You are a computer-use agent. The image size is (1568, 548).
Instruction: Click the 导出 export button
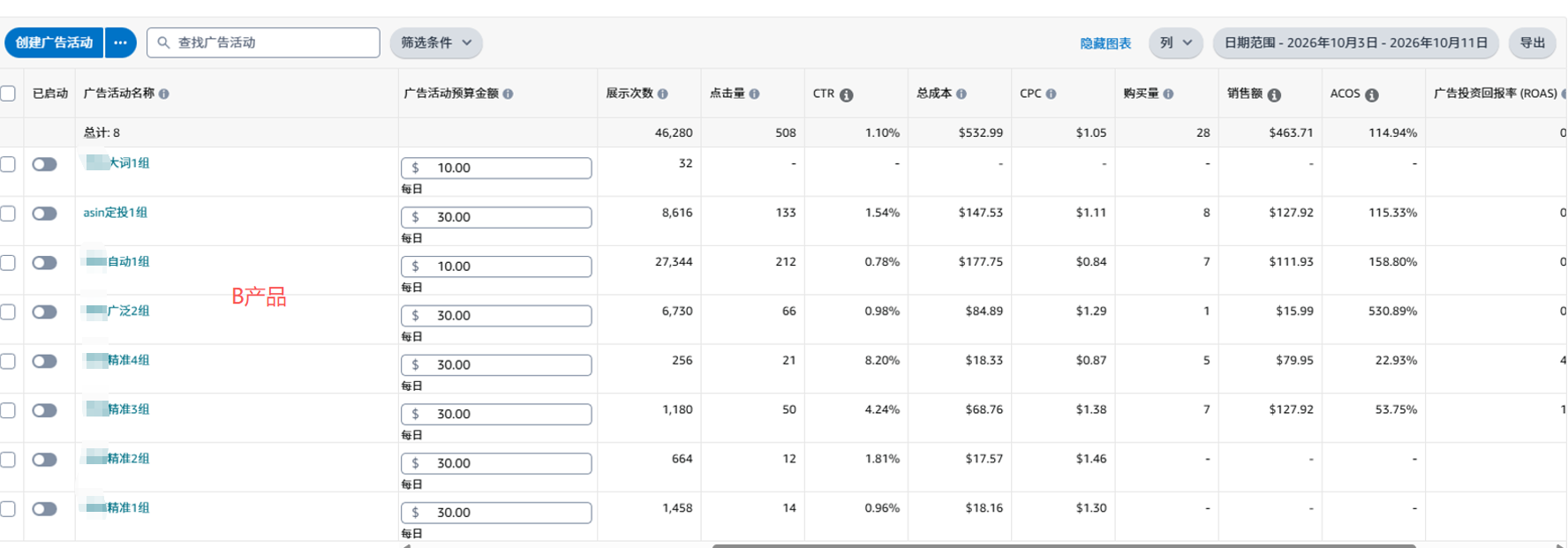pos(1533,42)
